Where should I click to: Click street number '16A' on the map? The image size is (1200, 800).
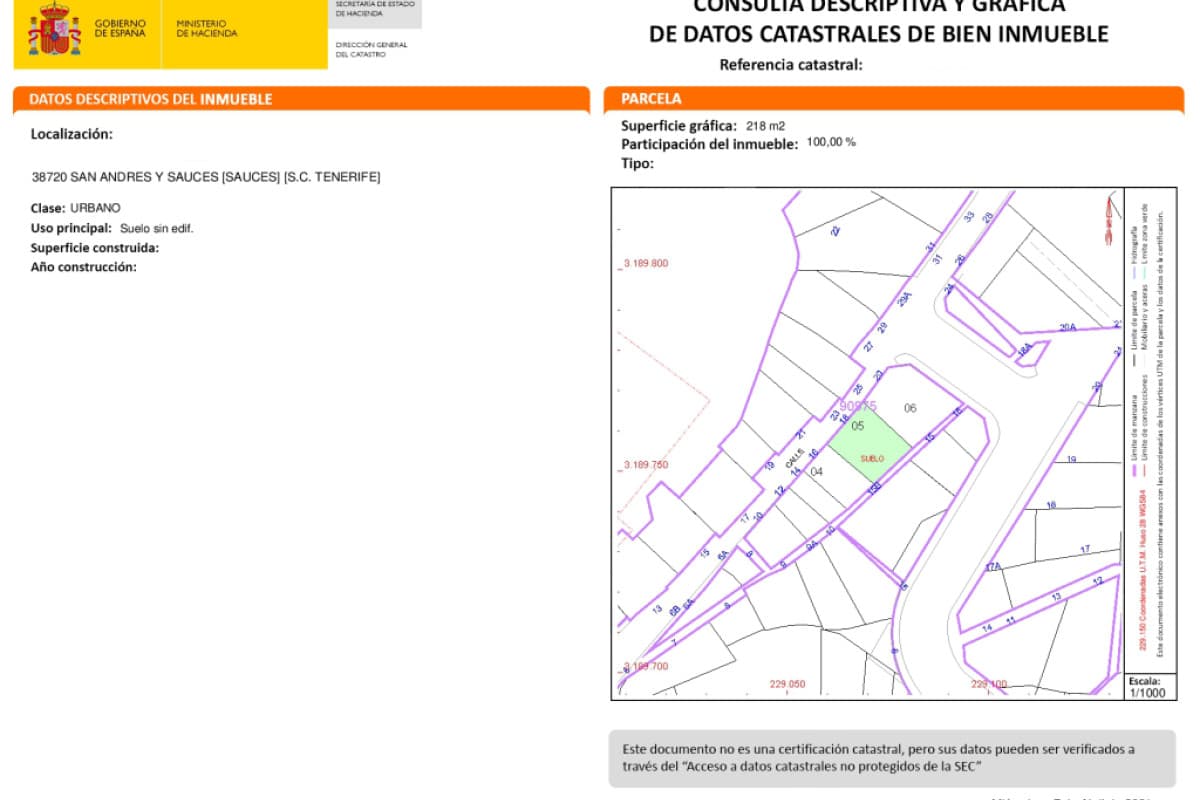[1024, 351]
